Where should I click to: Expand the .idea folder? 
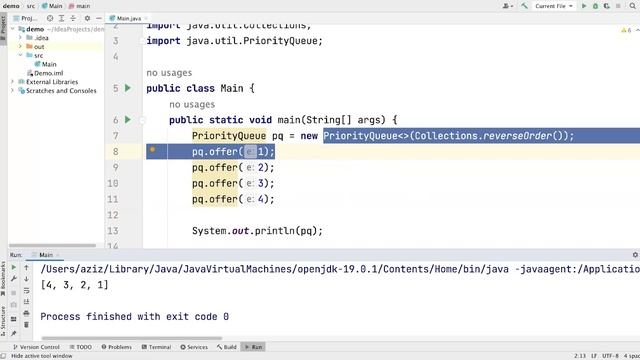tap(20, 38)
